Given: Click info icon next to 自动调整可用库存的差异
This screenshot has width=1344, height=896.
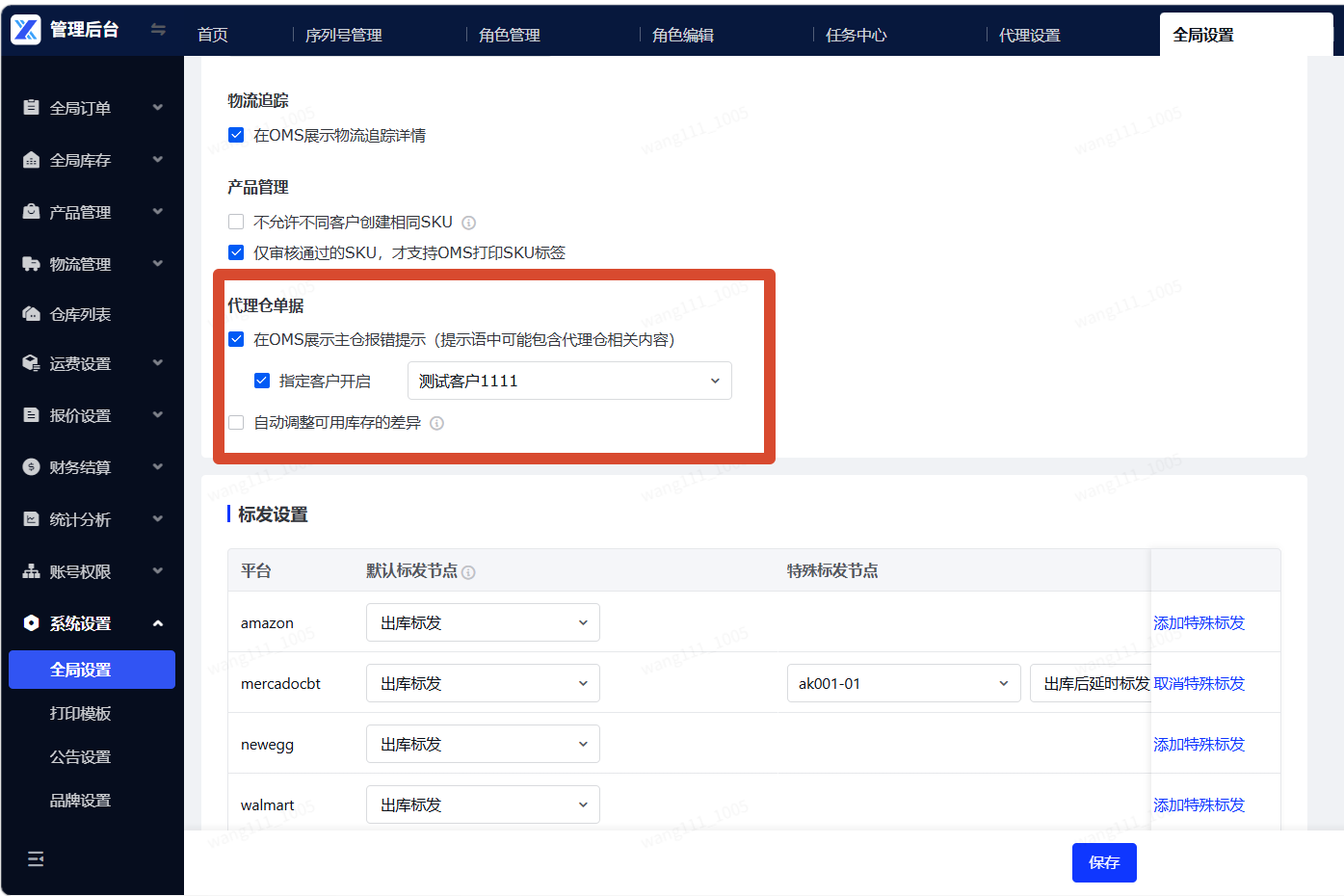Looking at the screenshot, I should 436,423.
